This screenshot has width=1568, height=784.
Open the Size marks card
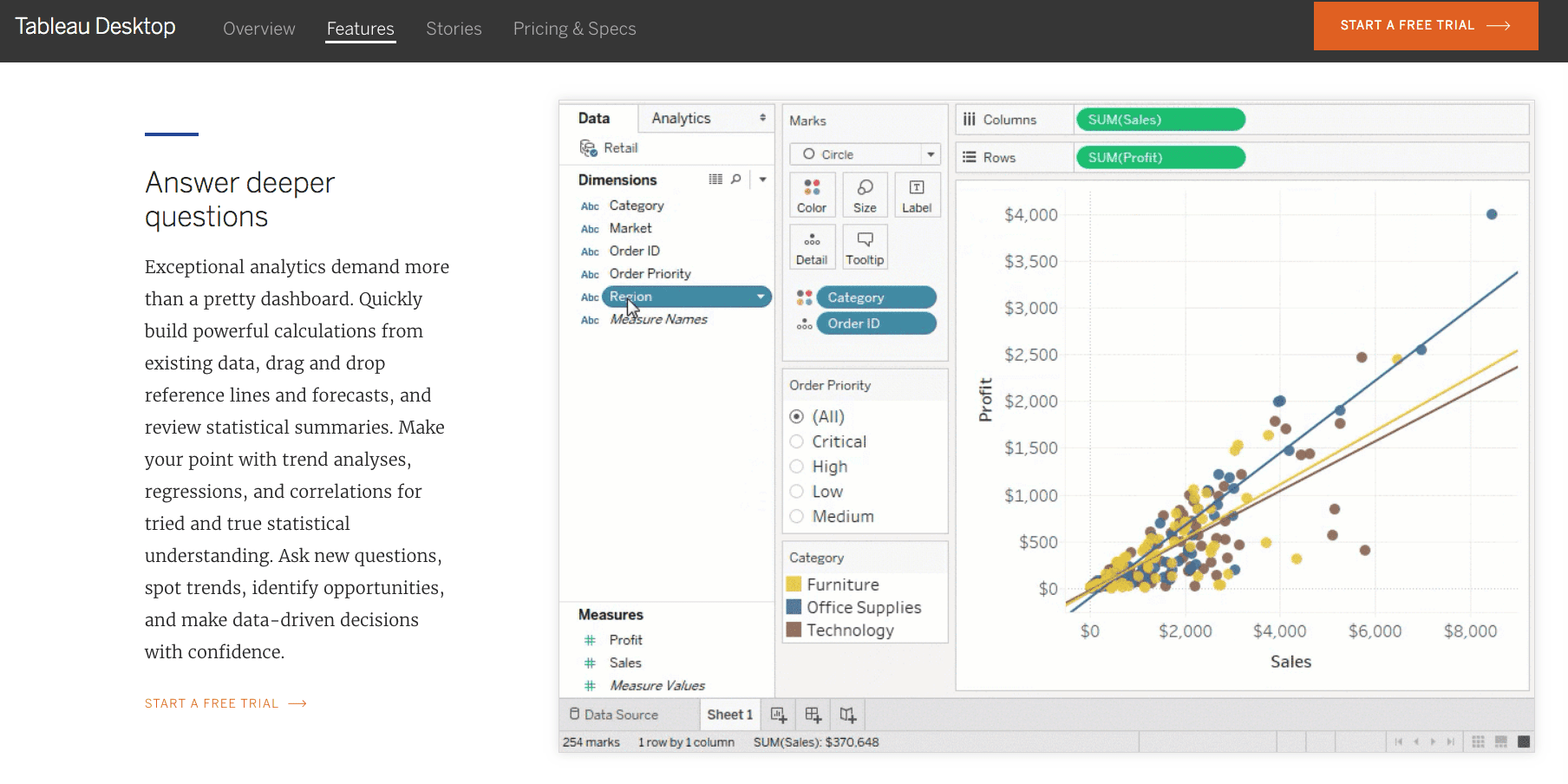[x=865, y=195]
